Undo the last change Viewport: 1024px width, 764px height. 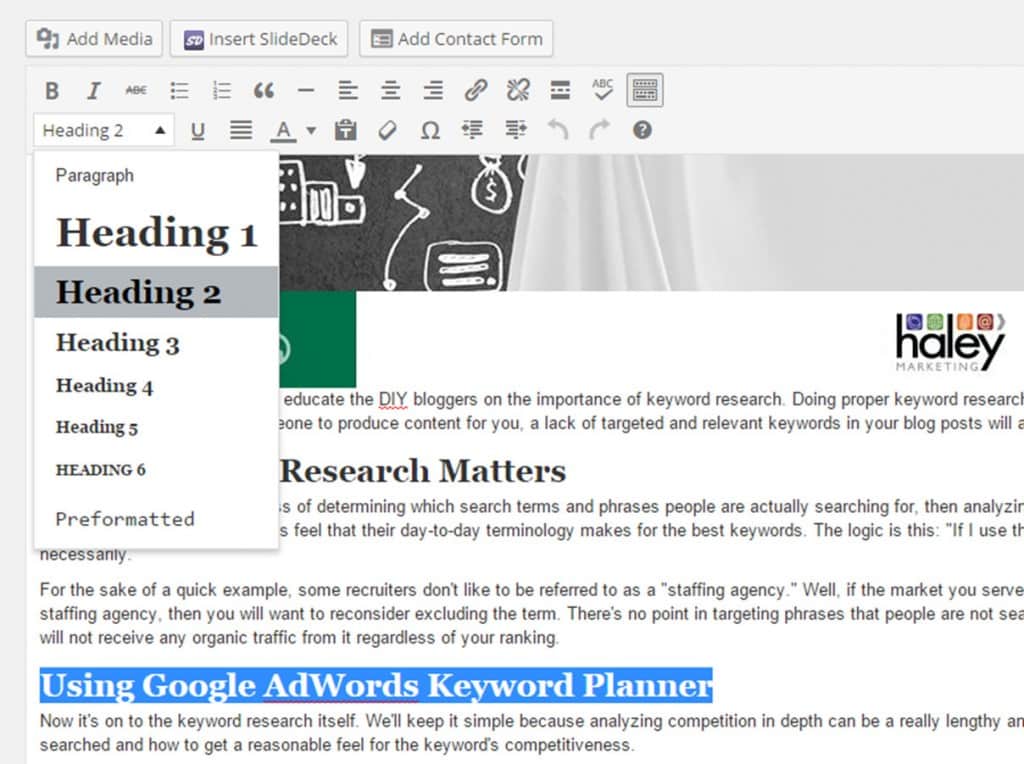(557, 131)
